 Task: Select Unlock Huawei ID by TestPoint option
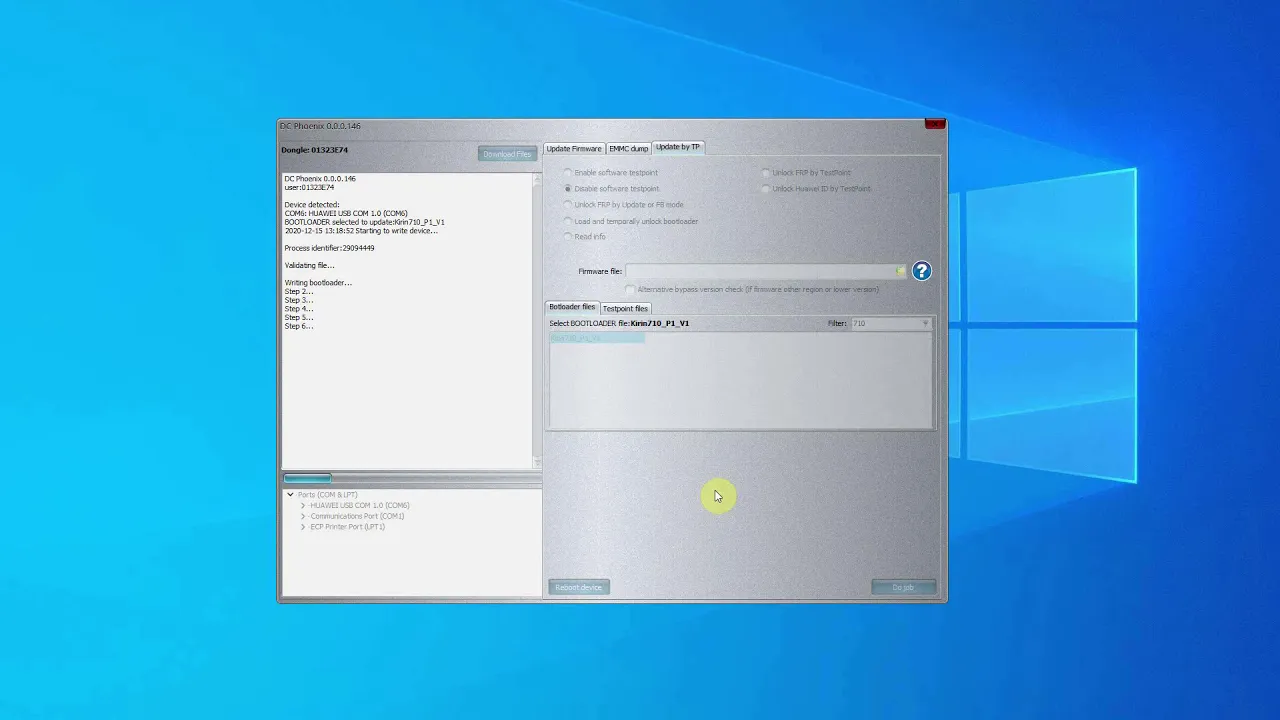[x=767, y=189]
